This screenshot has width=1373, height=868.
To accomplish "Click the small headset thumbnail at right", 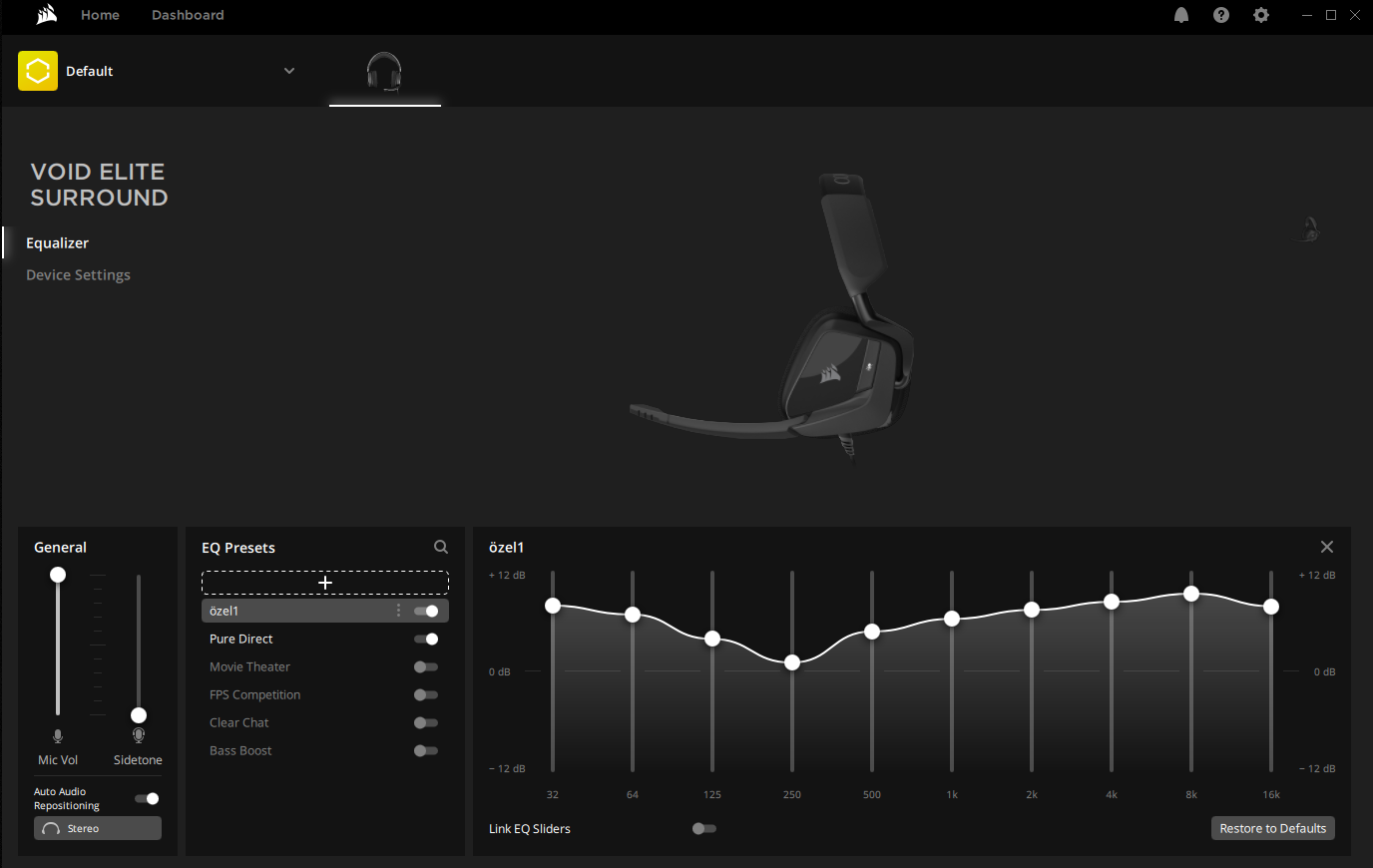I will click(1309, 229).
